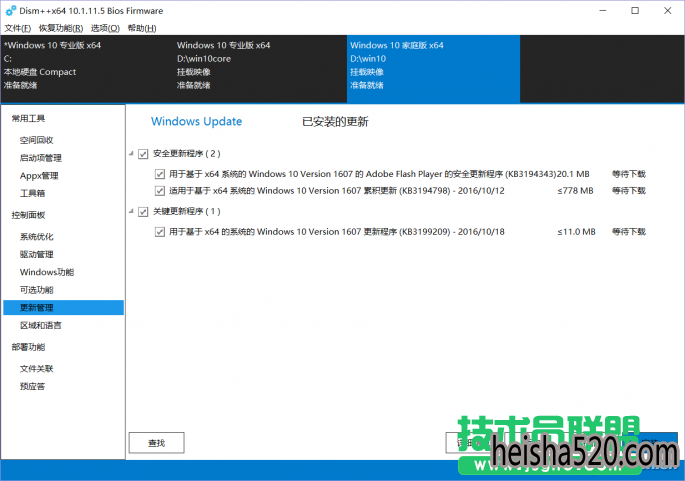Click the 20.1 MB size value
Screen dimensions: 685x481
(573, 174)
